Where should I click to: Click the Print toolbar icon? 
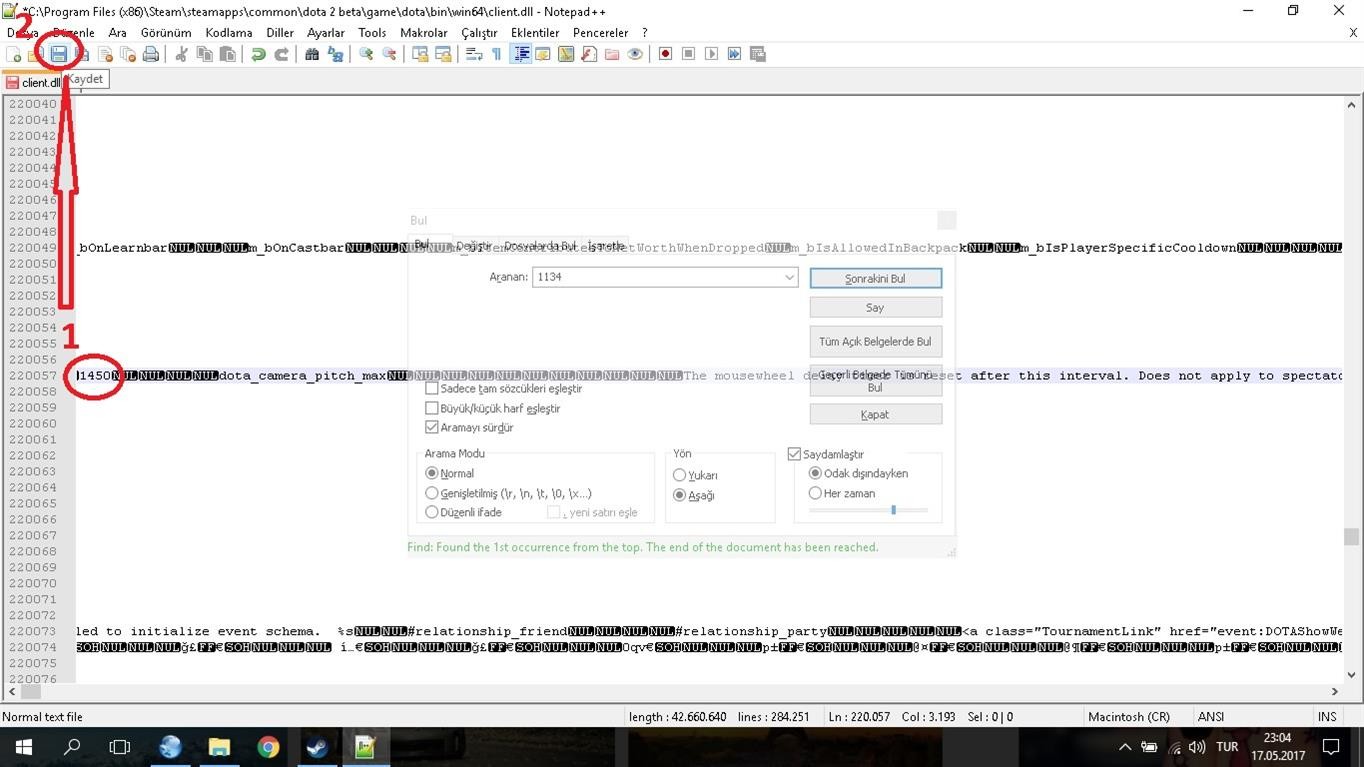151,54
